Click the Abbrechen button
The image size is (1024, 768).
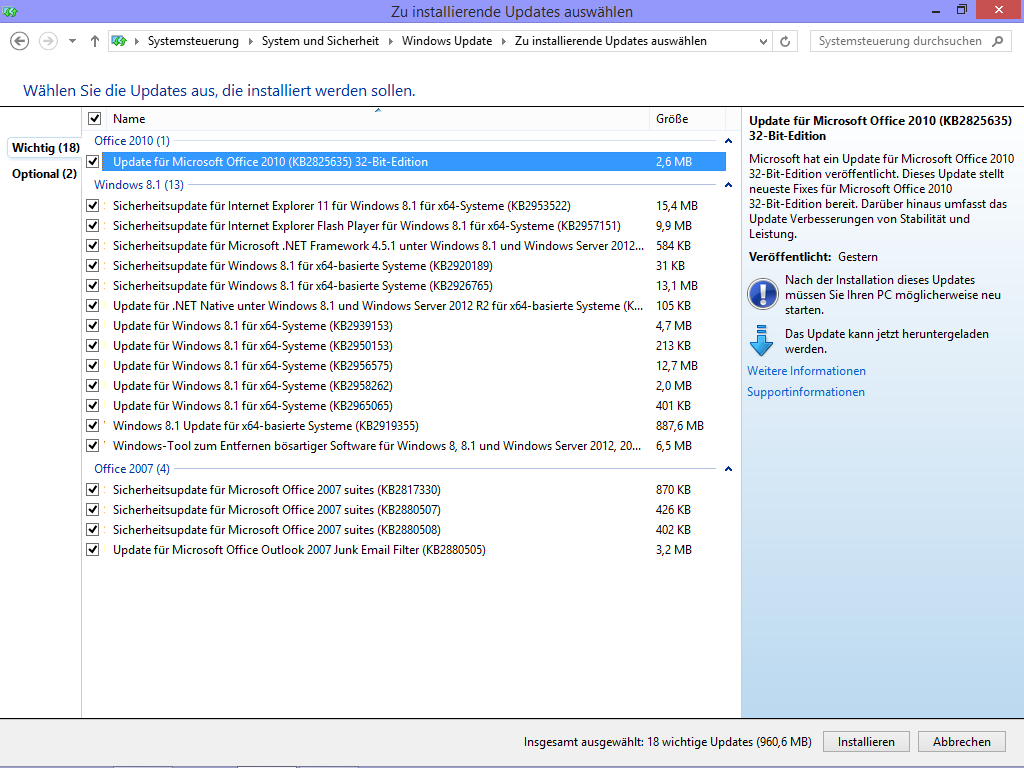[x=961, y=742]
